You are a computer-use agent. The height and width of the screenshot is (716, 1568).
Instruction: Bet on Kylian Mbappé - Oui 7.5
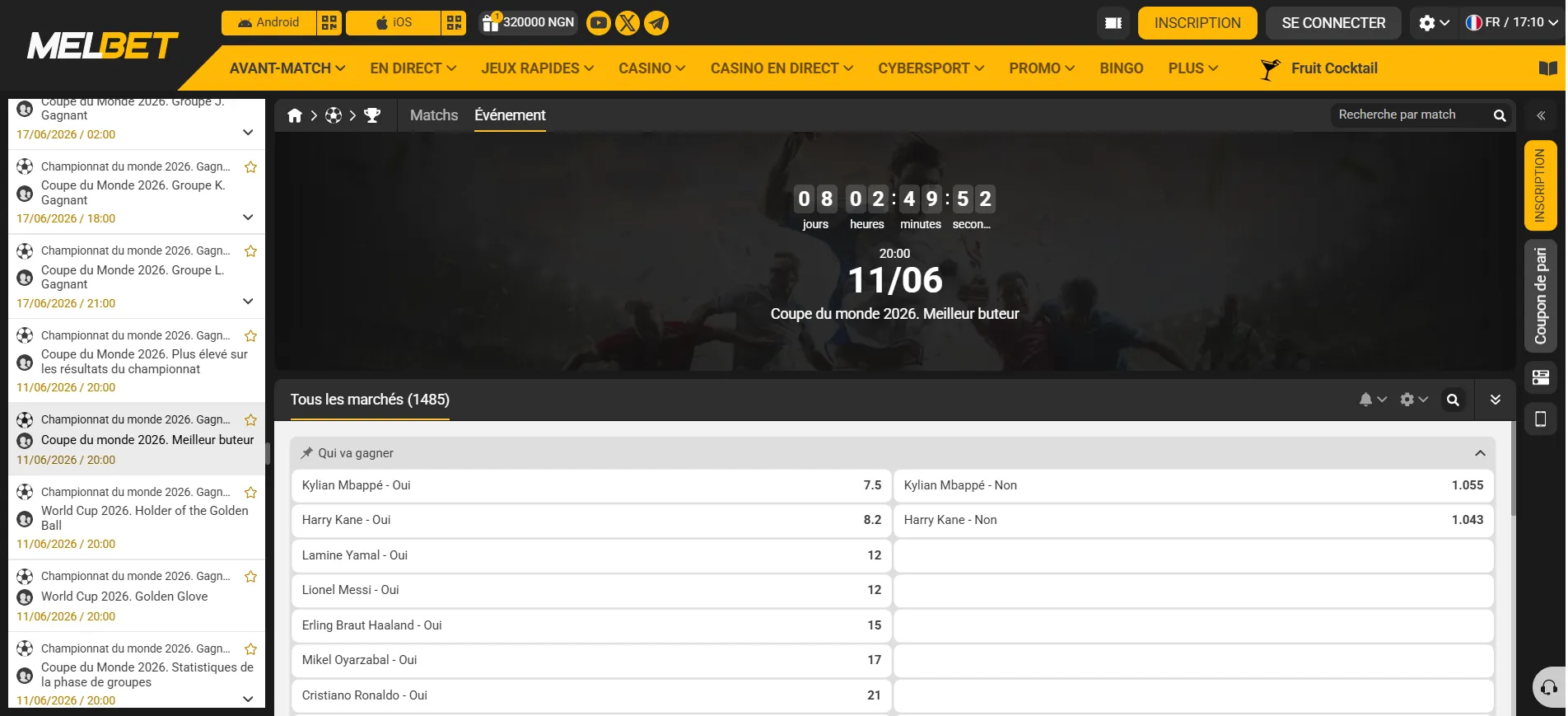click(x=591, y=485)
